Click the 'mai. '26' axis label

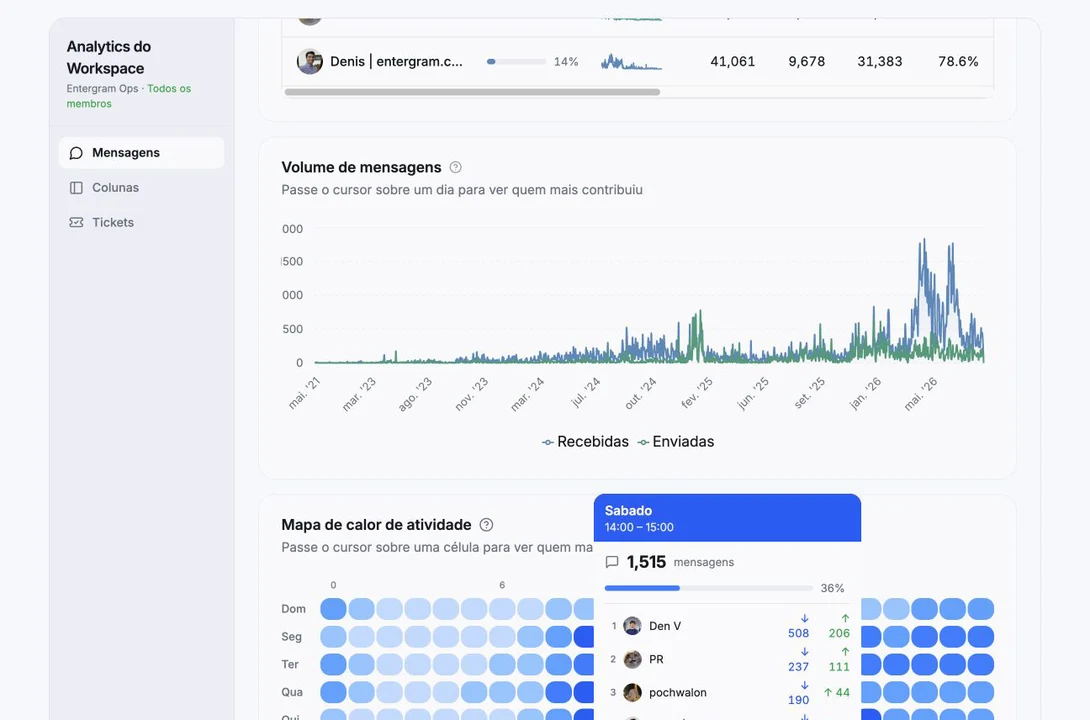click(921, 394)
